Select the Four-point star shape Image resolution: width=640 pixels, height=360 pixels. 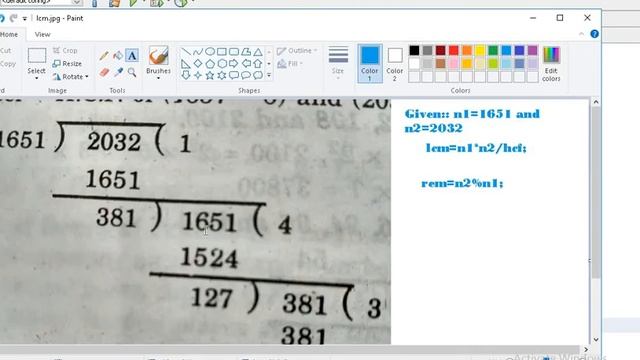coord(198,75)
